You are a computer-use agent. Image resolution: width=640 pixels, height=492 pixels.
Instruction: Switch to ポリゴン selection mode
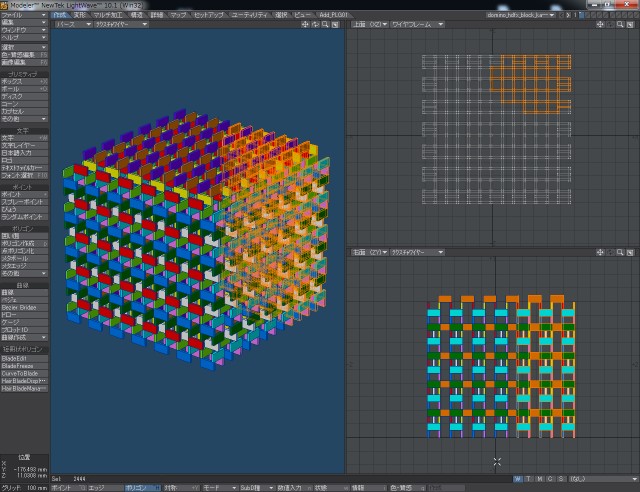click(134, 487)
